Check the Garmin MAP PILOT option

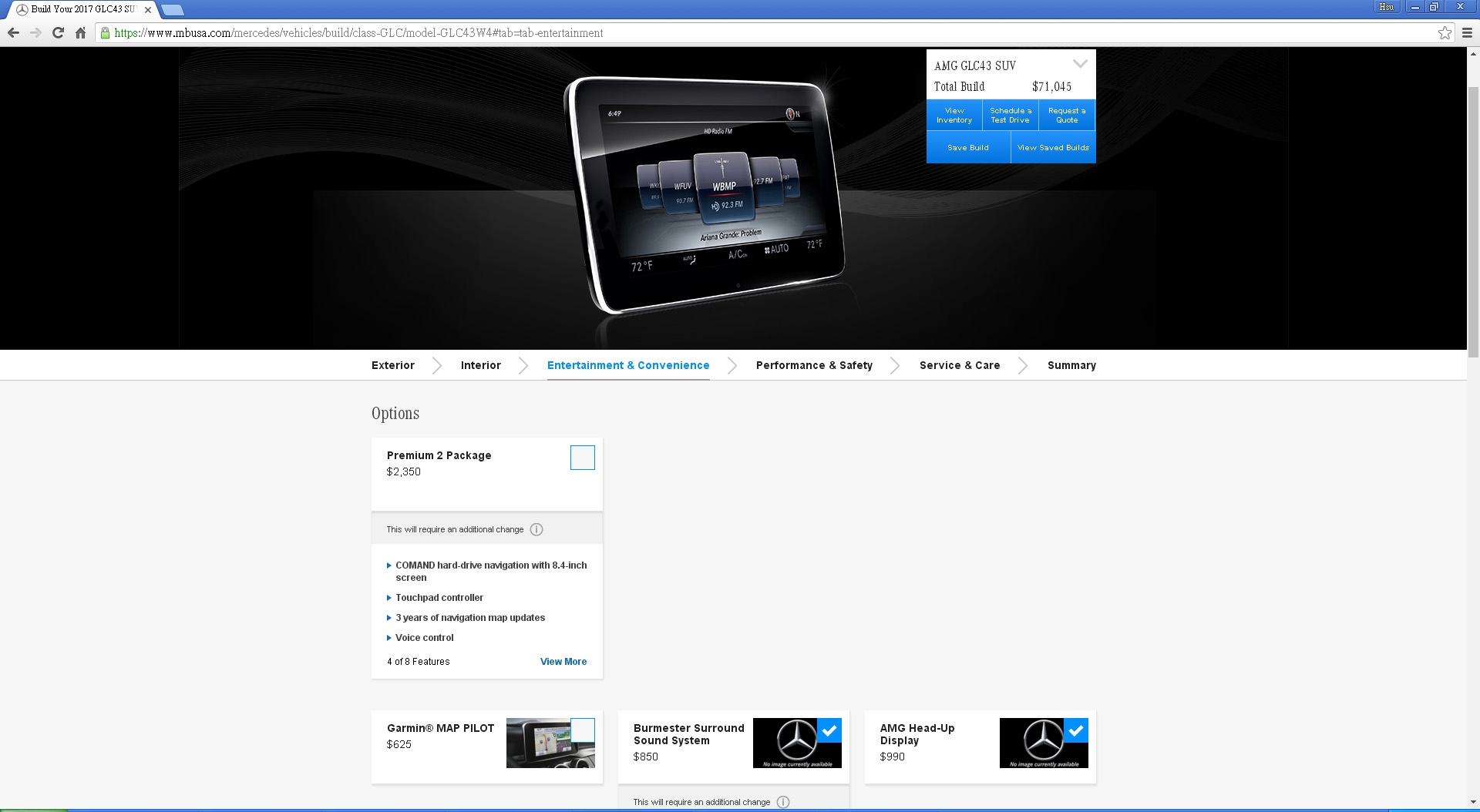tap(583, 730)
